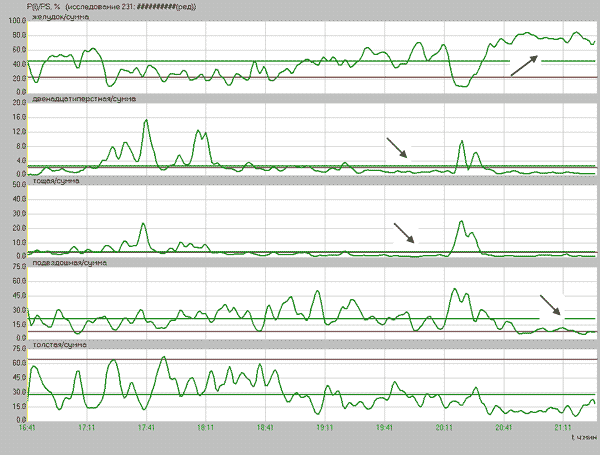Click the 16:41 time axis label

coord(28,427)
